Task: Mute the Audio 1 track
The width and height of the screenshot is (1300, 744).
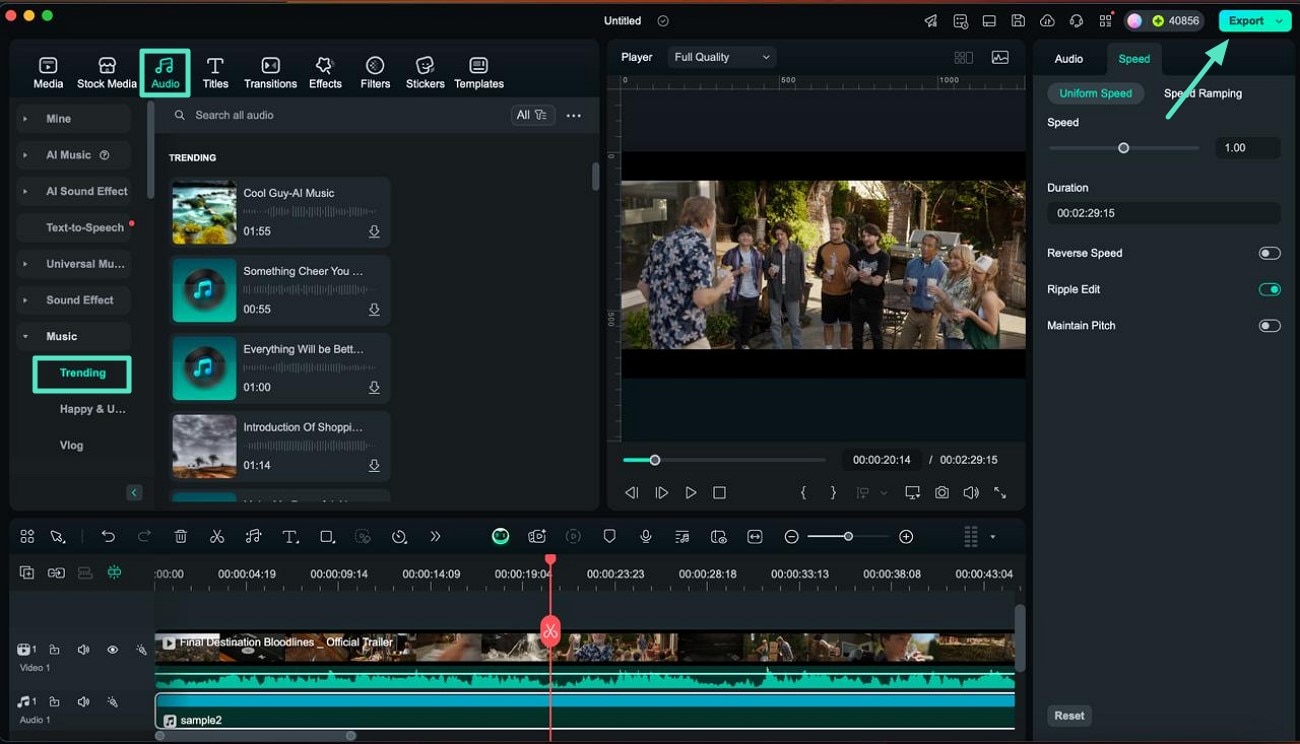Action: click(x=83, y=702)
